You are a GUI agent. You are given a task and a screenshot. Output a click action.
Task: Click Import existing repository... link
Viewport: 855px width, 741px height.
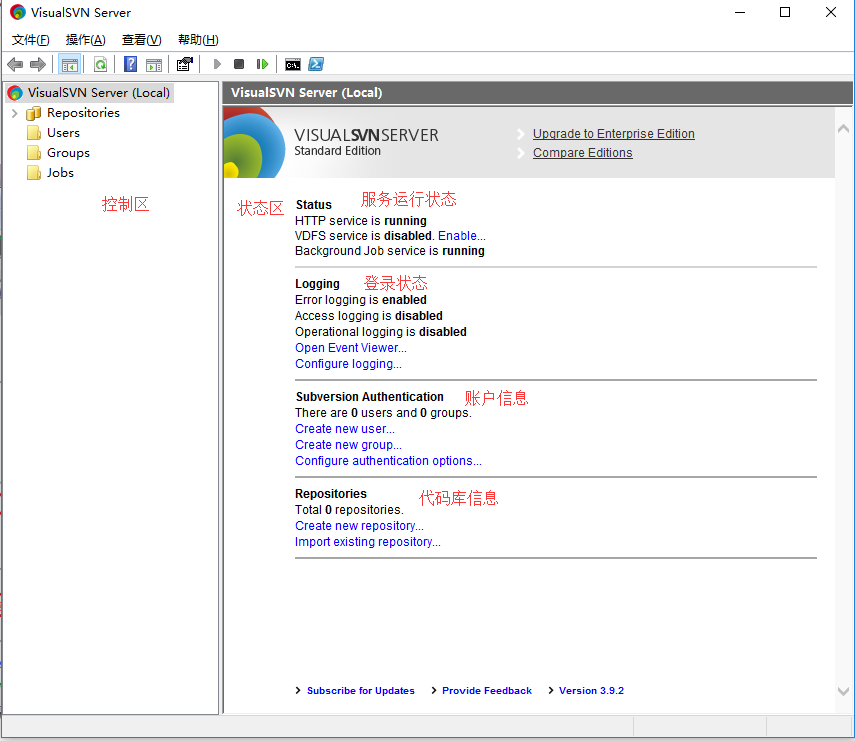368,542
